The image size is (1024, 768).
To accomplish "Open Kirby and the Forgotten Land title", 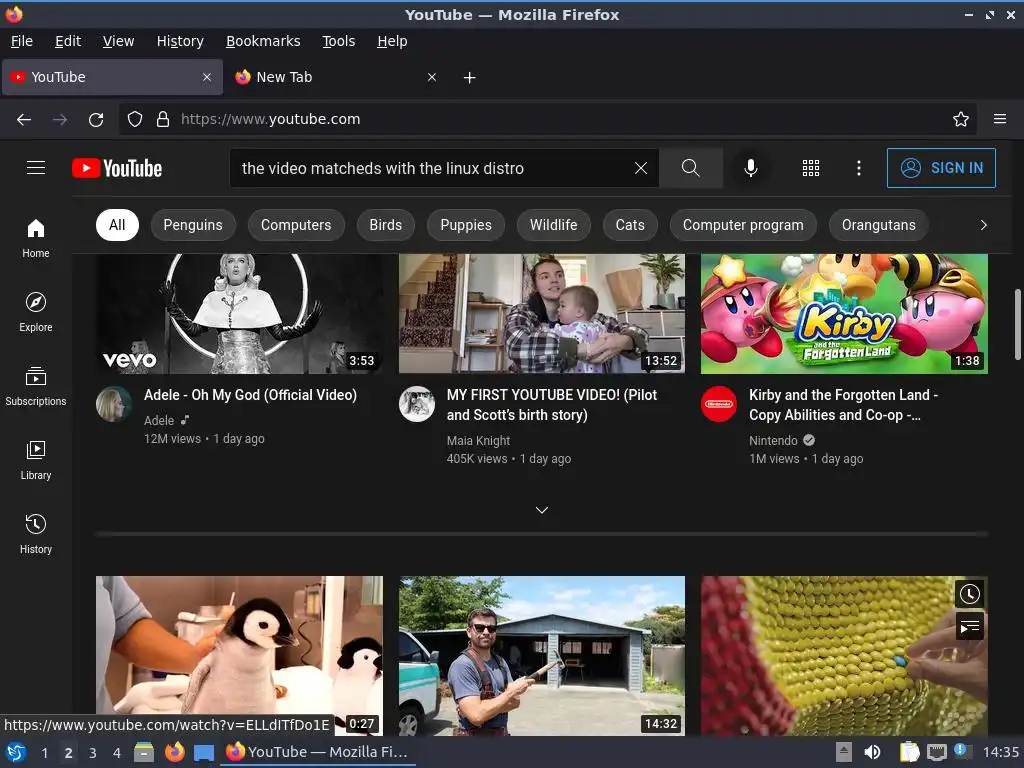I will point(843,405).
